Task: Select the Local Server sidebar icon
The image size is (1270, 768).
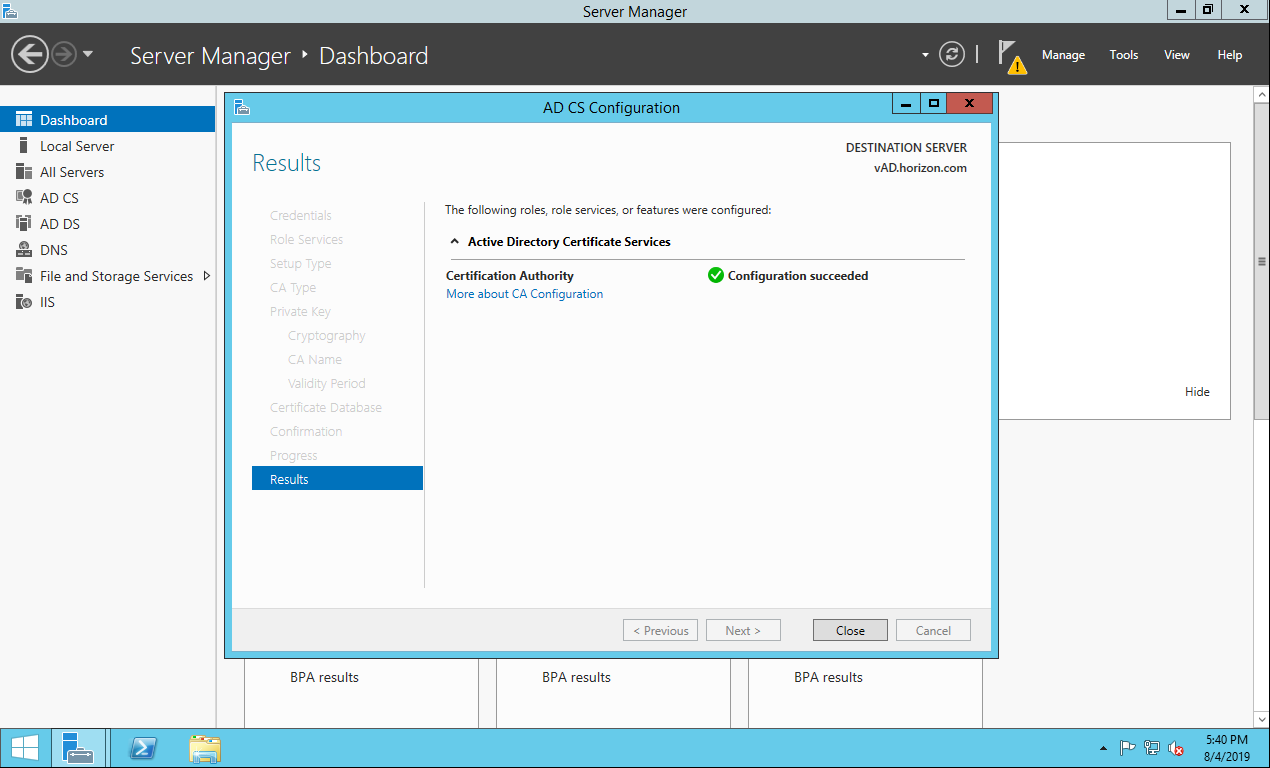Action: (24, 146)
